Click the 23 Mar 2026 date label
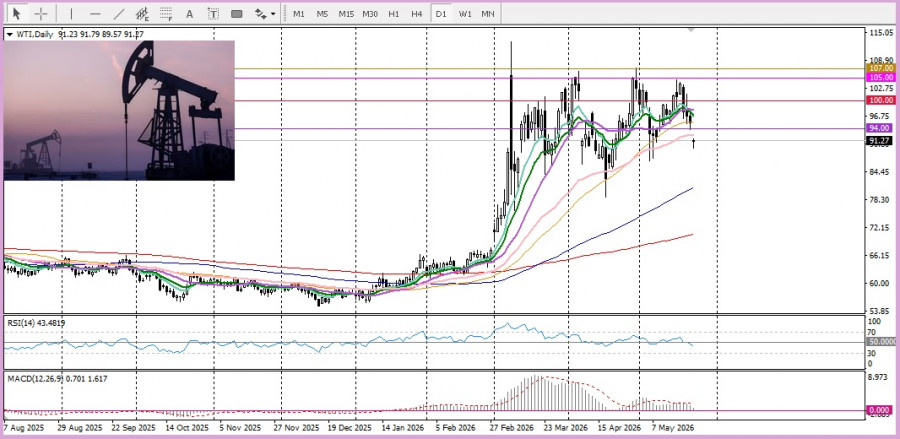 click(566, 428)
